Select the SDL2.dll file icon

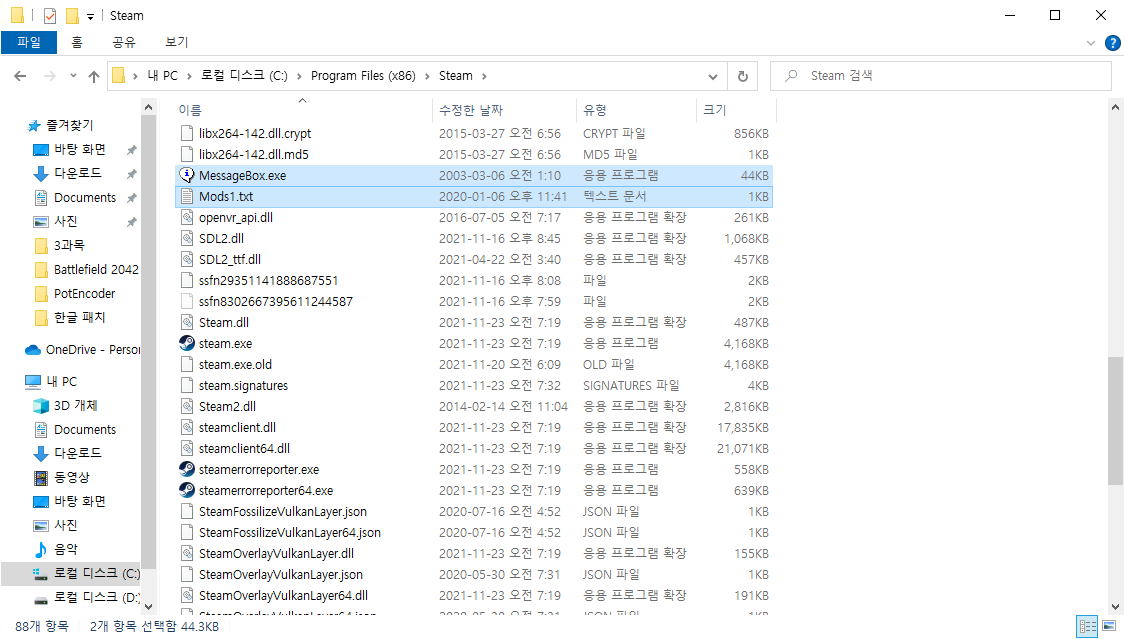pyautogui.click(x=187, y=238)
